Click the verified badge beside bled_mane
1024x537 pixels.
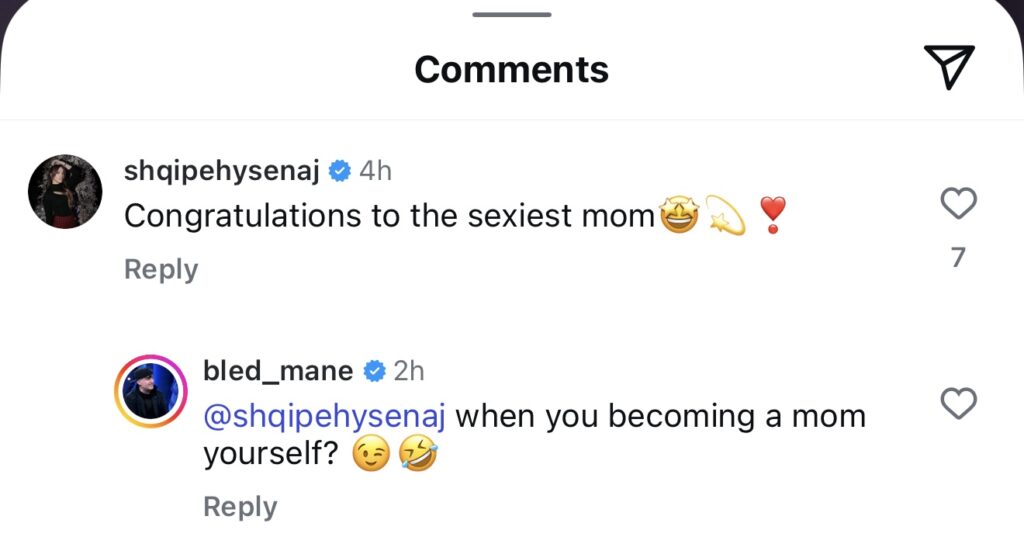pos(375,371)
